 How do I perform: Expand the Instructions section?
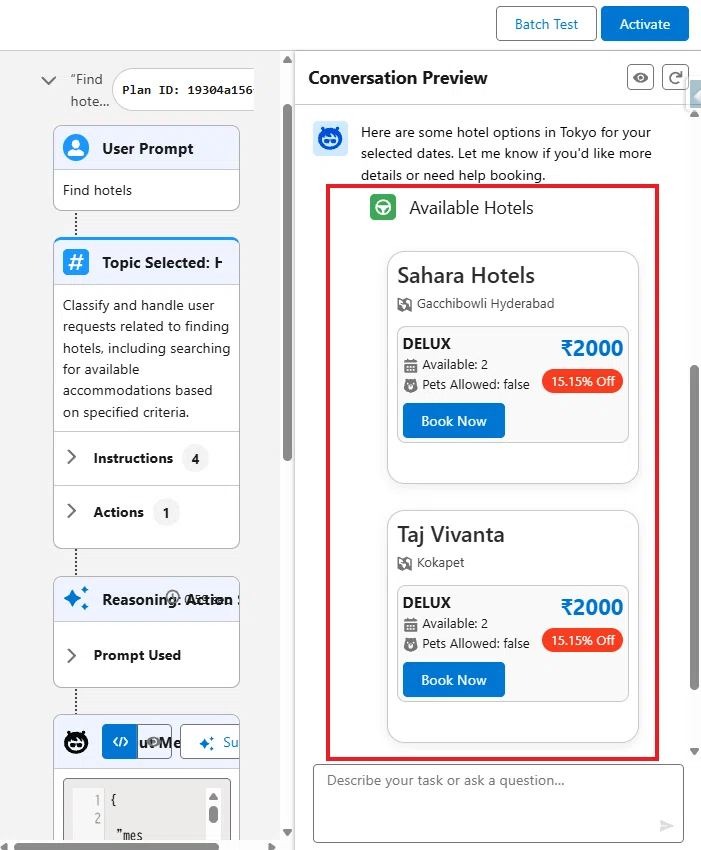tap(71, 457)
